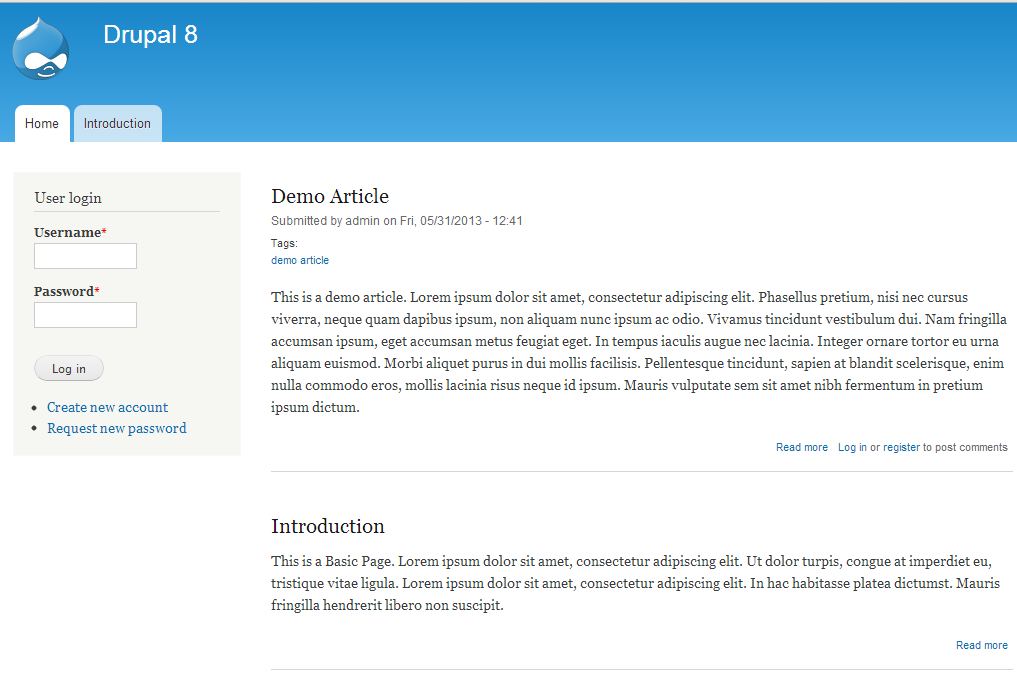Open the Introduction tab in navigation
The image size is (1017, 680).
tap(117, 124)
